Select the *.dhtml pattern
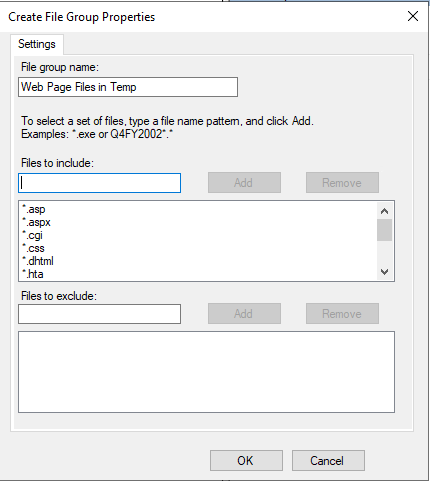The height and width of the screenshot is (481, 430). click(38, 261)
